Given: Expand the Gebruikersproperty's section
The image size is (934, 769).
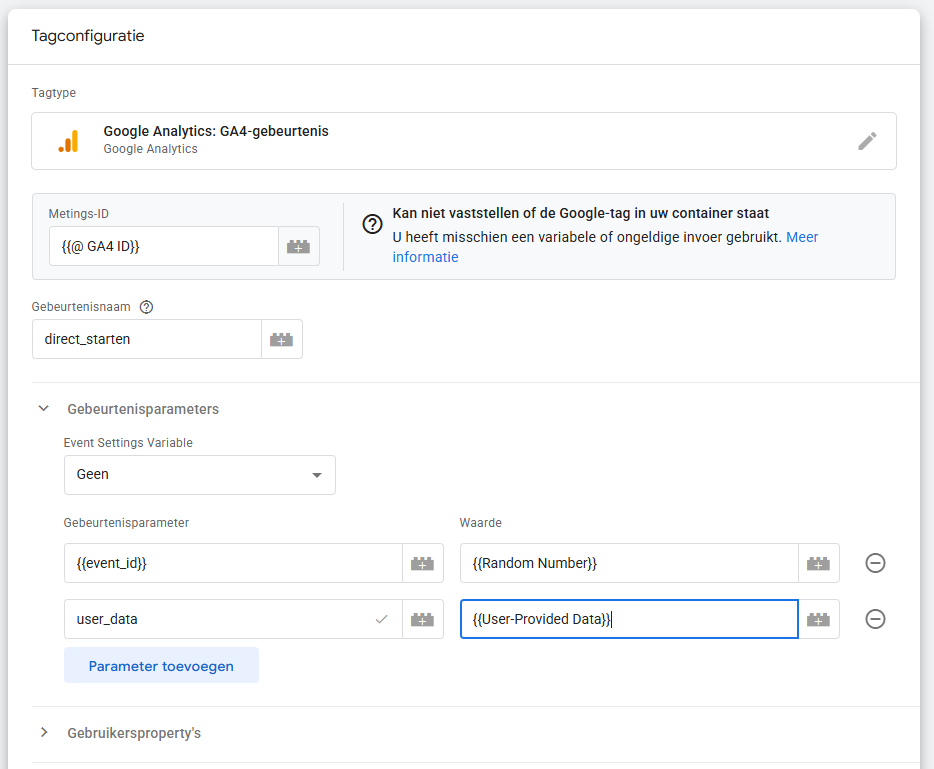Looking at the screenshot, I should (43, 733).
